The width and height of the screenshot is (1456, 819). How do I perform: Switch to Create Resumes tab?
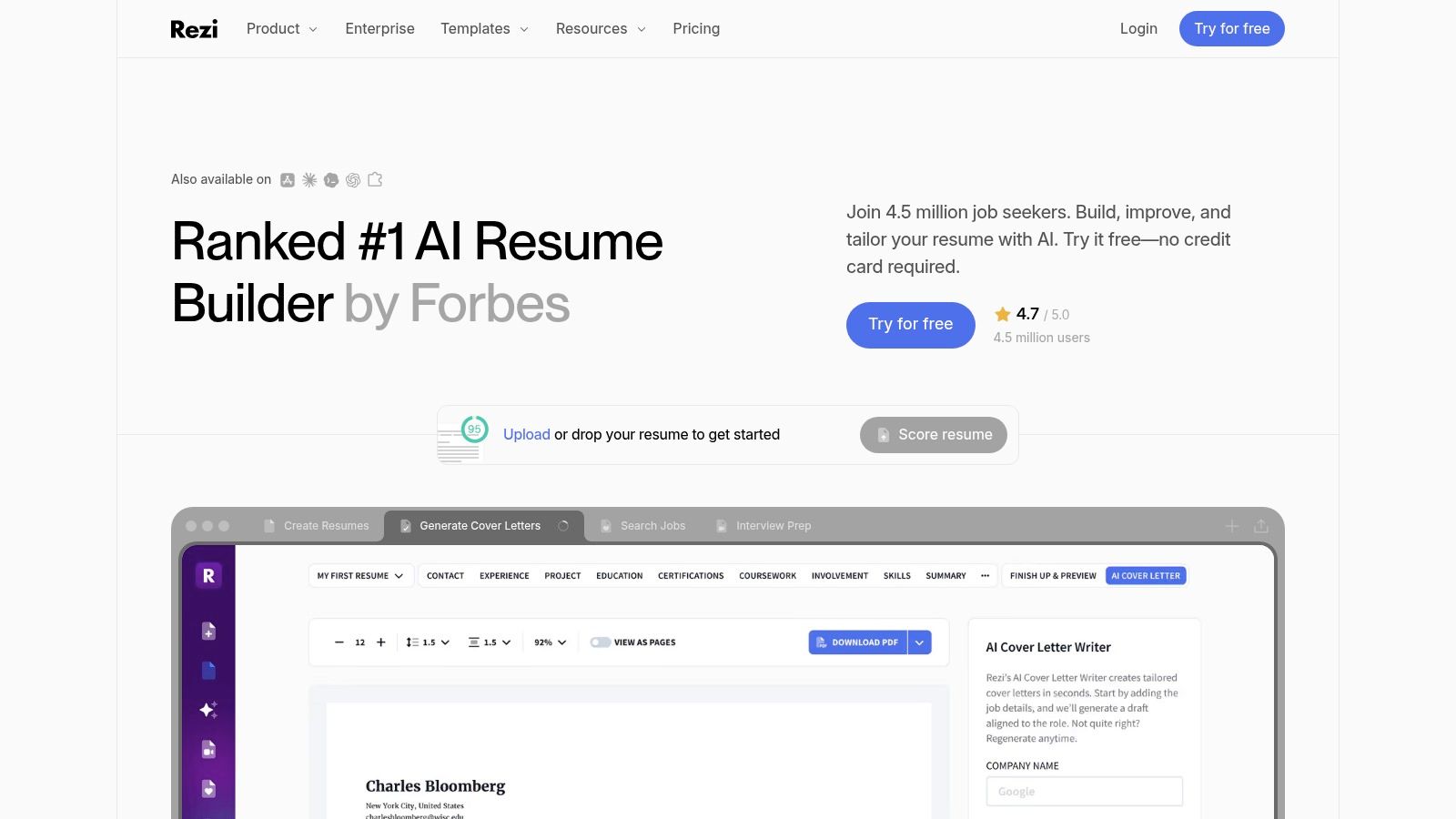(x=317, y=526)
